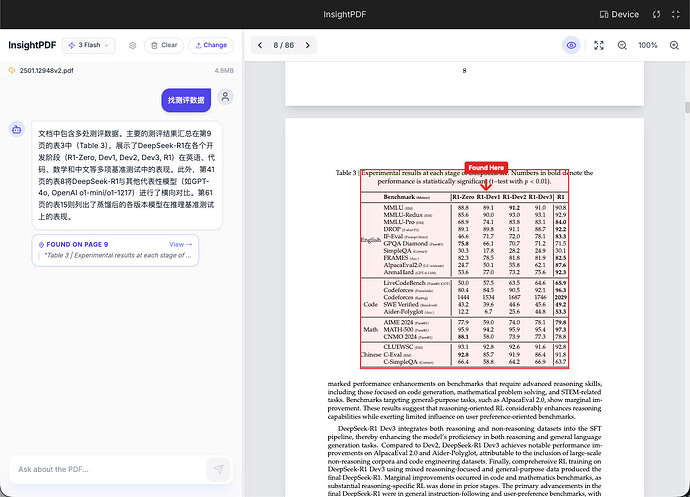This screenshot has width=690, height=497.
Task: Click the zoom in magnifier icon
Action: tap(674, 45)
